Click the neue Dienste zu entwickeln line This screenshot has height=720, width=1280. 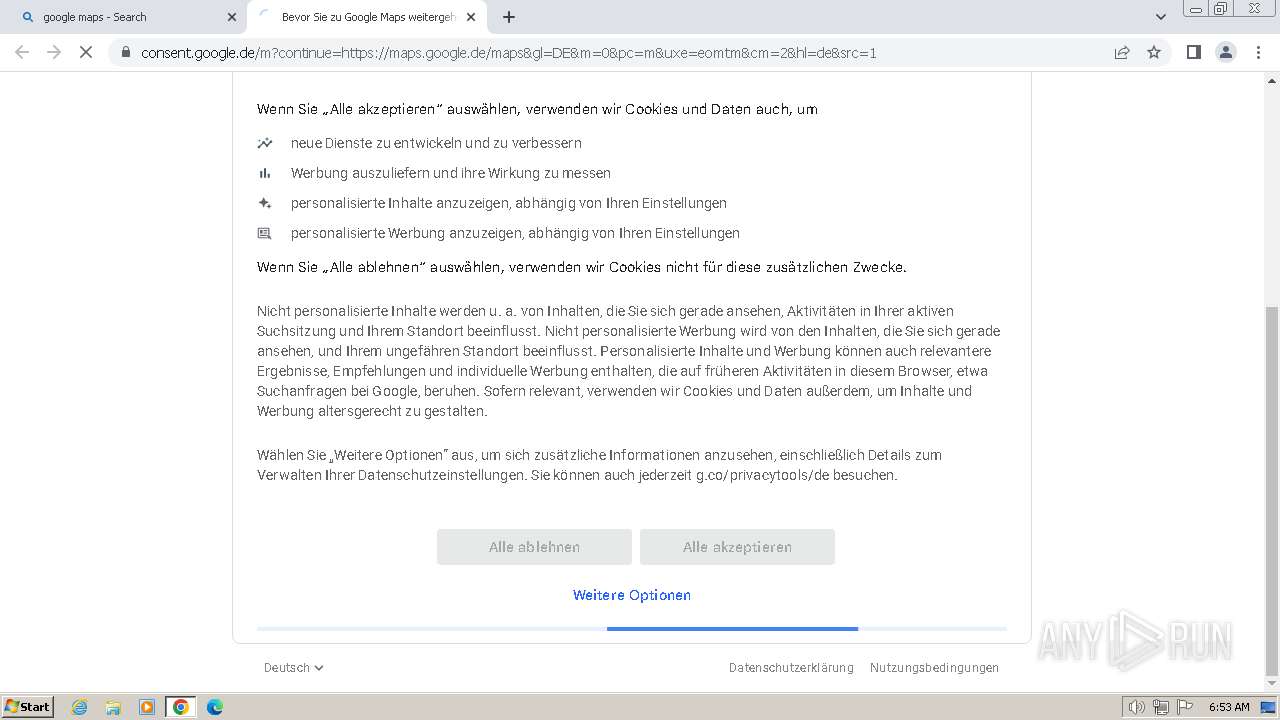pos(436,143)
